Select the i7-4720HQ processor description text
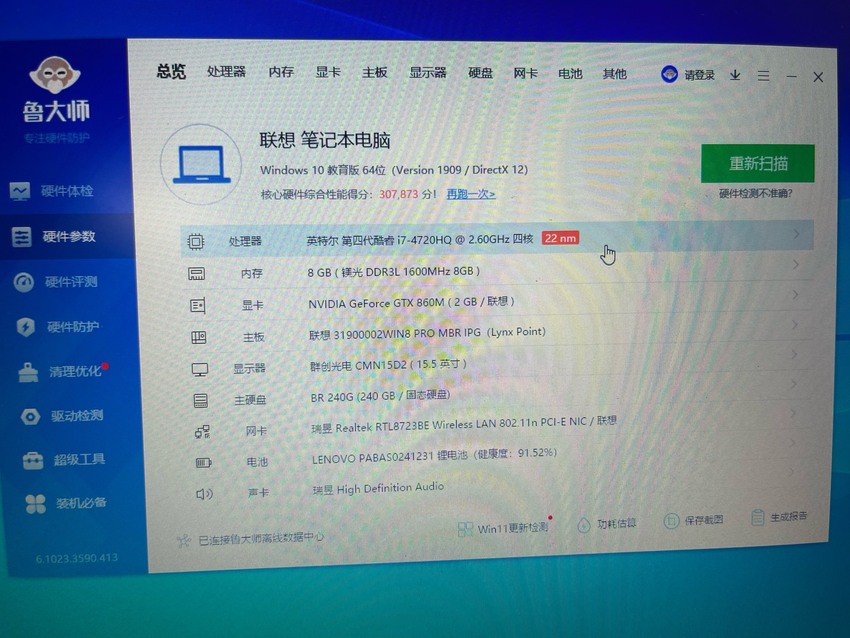Viewport: 850px width, 638px height. (420, 240)
